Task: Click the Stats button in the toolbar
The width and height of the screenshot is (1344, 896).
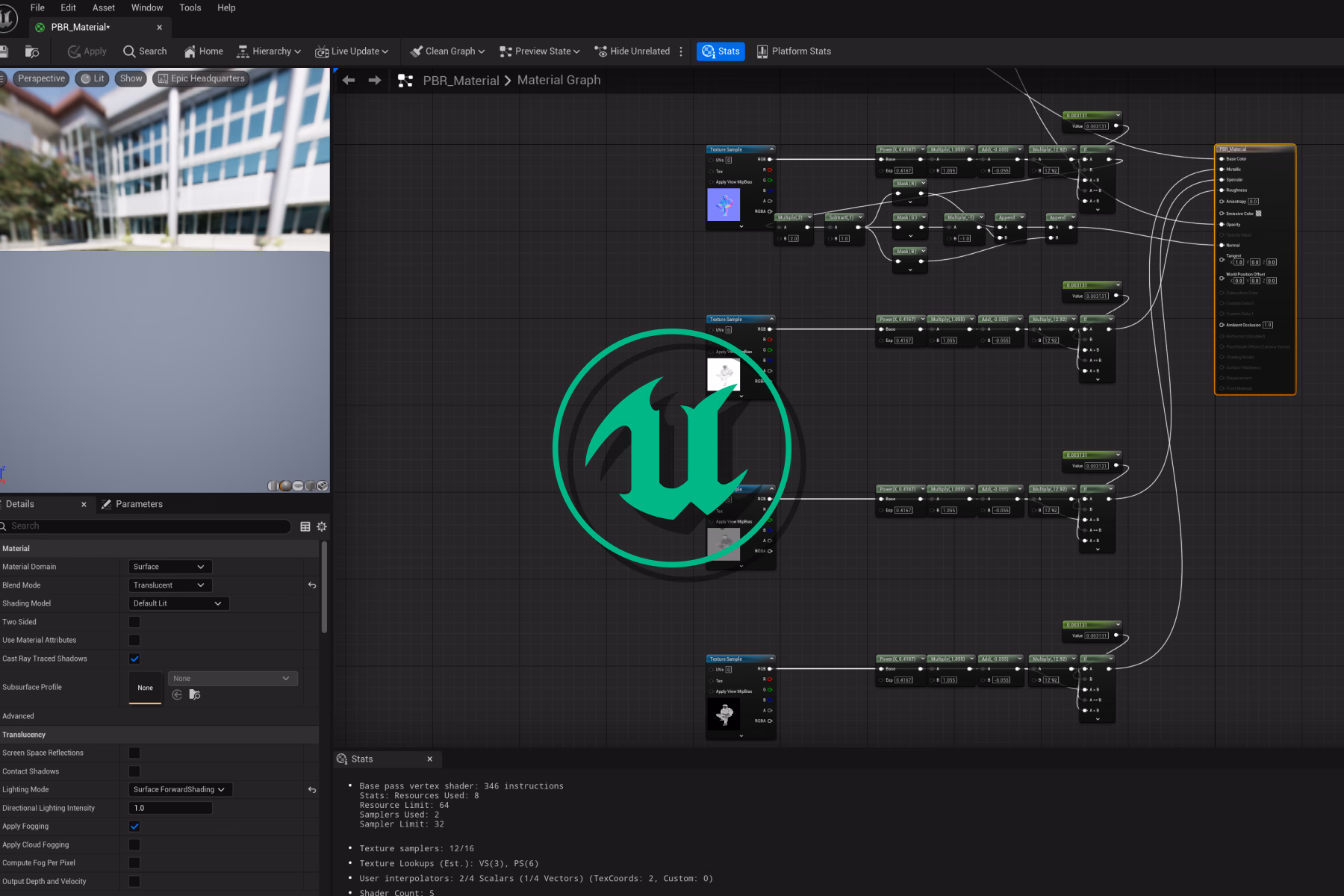Action: coord(720,51)
